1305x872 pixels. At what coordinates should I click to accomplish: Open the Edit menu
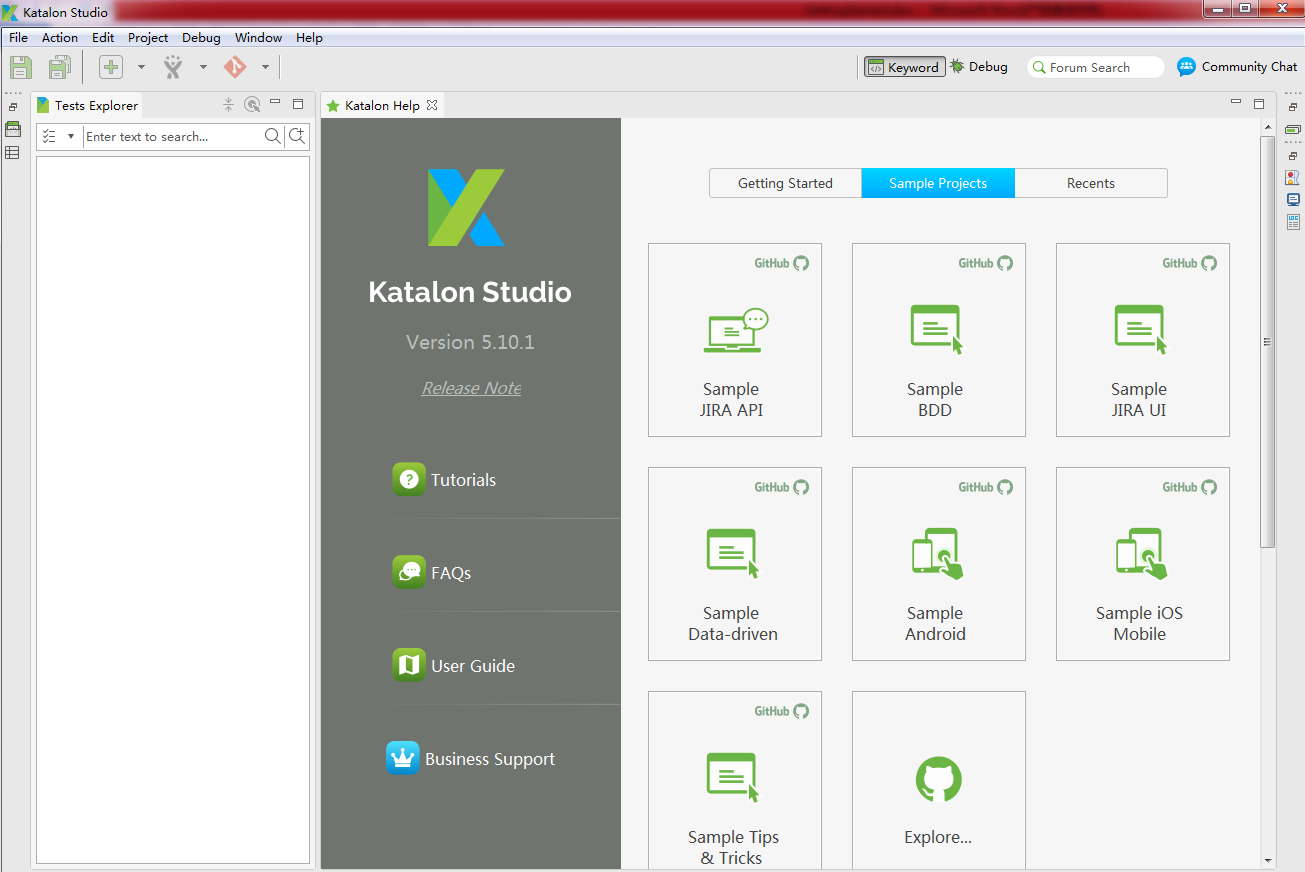[x=103, y=37]
